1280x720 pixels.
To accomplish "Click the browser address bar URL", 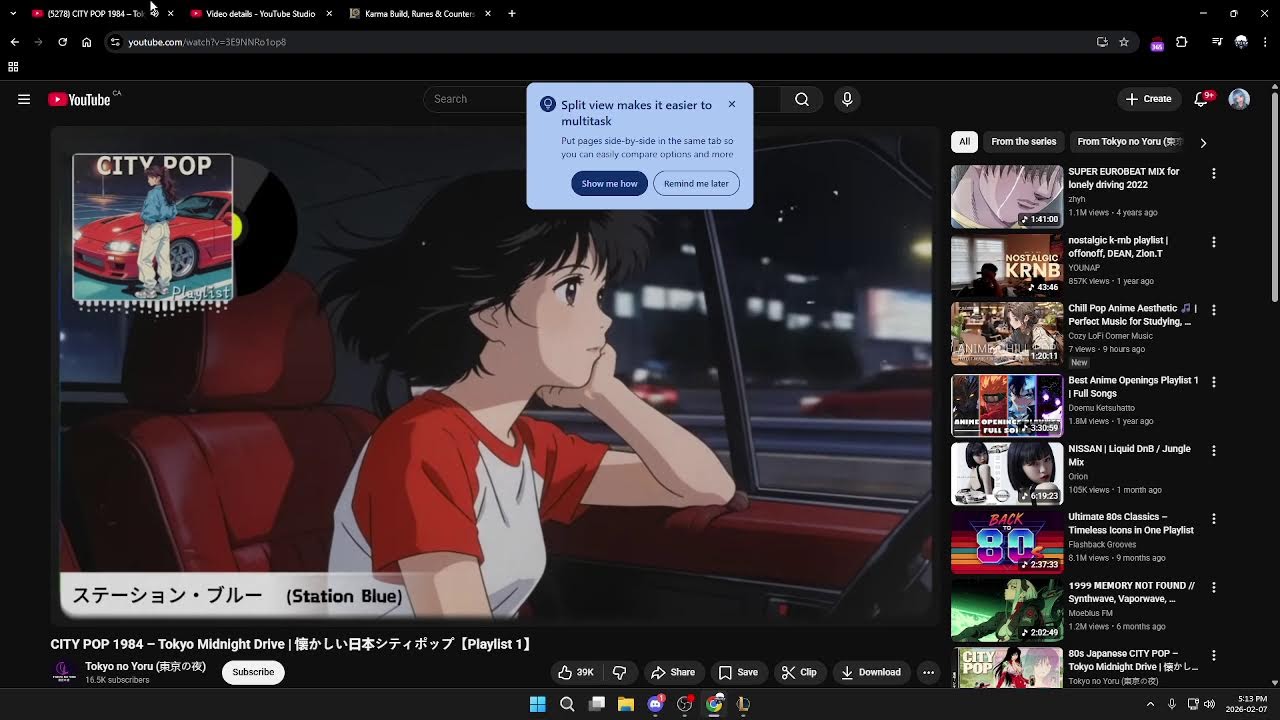I will [x=207, y=42].
